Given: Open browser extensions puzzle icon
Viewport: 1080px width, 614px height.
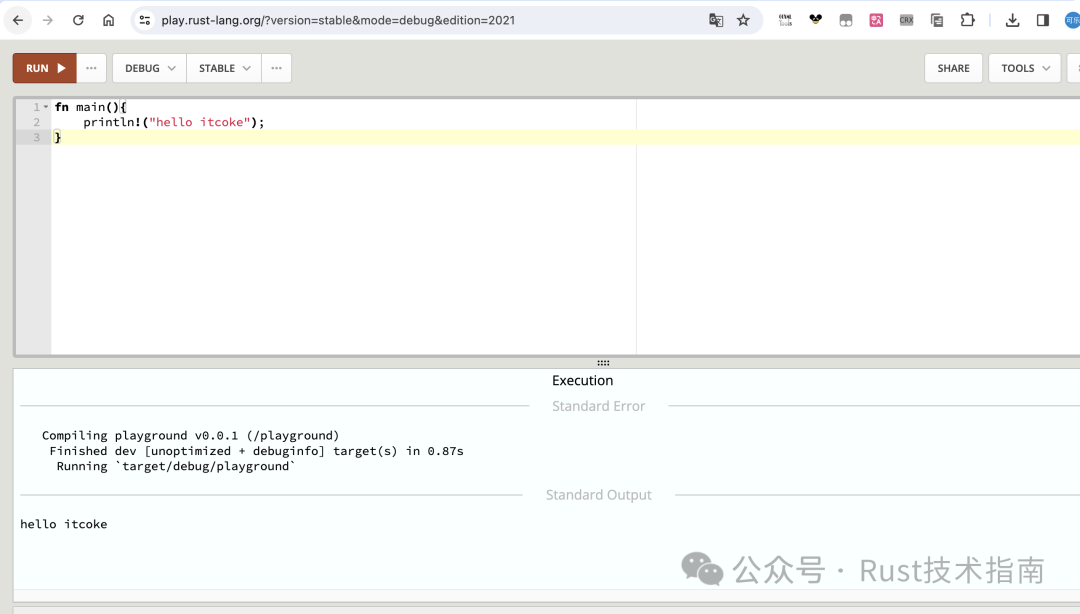Looking at the screenshot, I should (968, 20).
